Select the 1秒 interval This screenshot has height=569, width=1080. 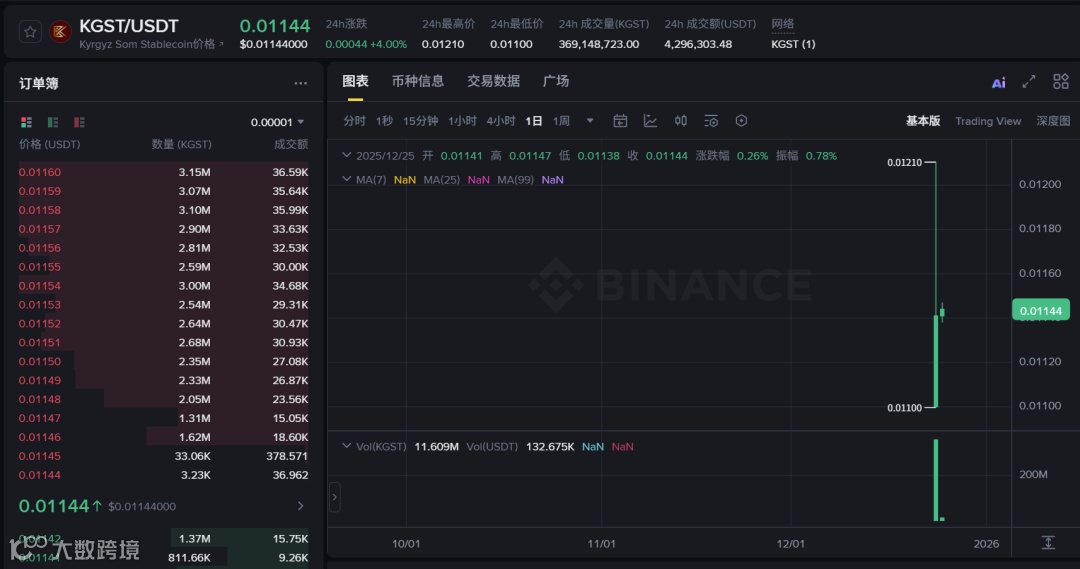point(384,121)
